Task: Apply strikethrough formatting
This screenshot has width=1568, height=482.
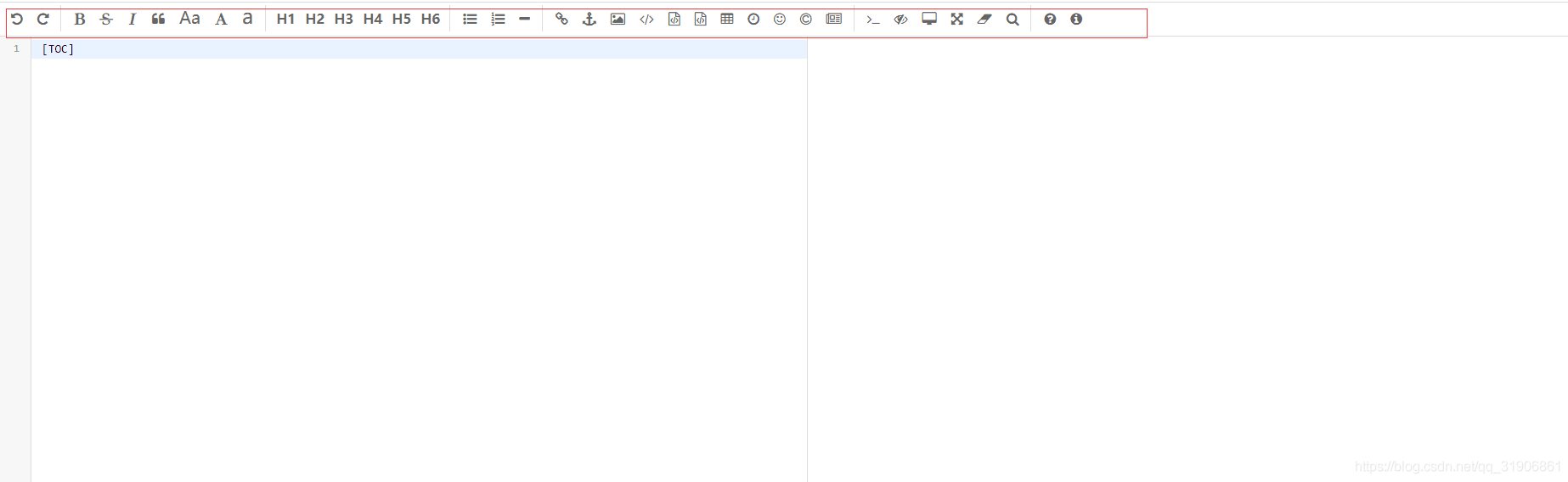Action: (106, 19)
